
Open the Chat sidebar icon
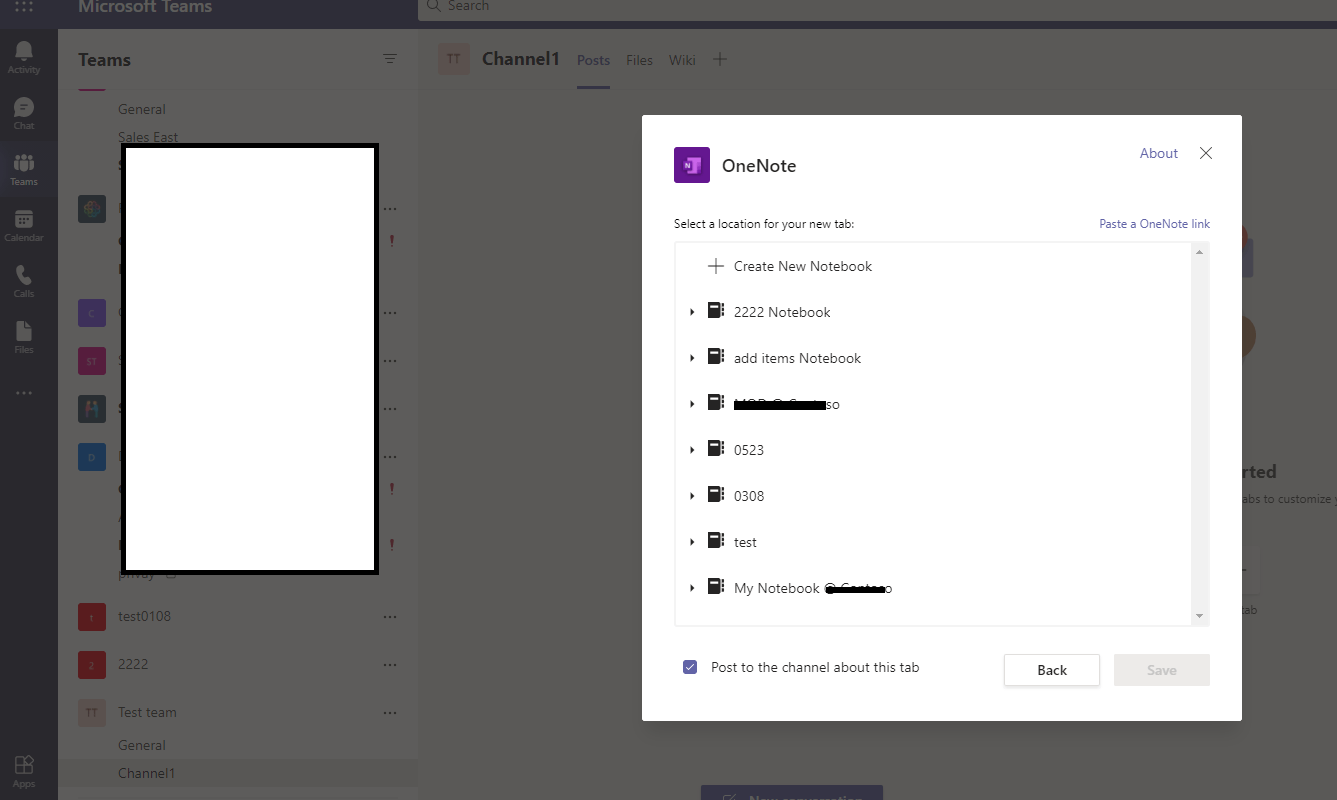24,107
